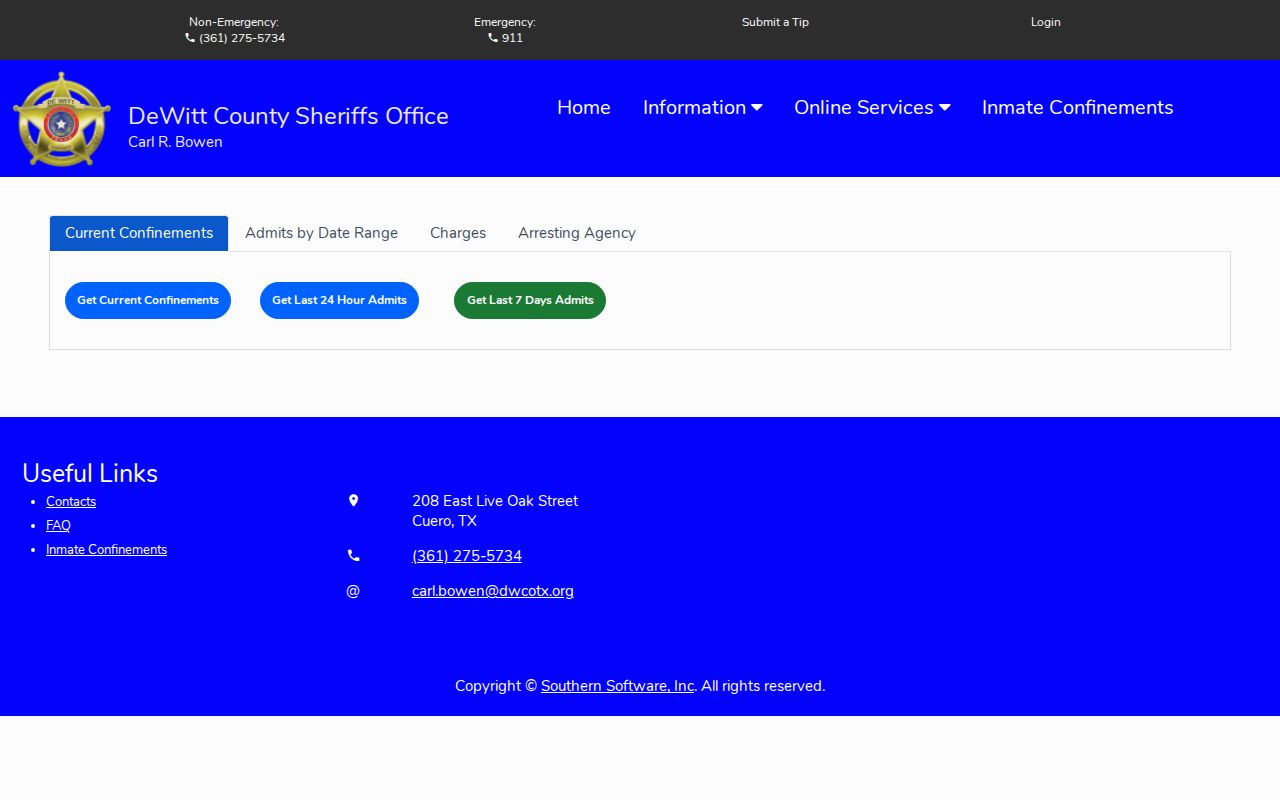
Task: Click the Cuero, TX text
Action: coord(444,521)
